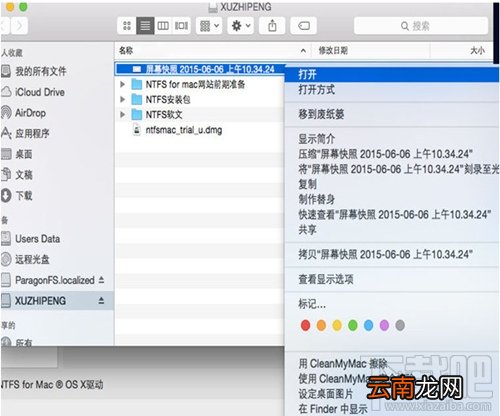The height and width of the screenshot is (416, 500).
Task: Choose 打开 in the context menu
Action: coord(392,74)
